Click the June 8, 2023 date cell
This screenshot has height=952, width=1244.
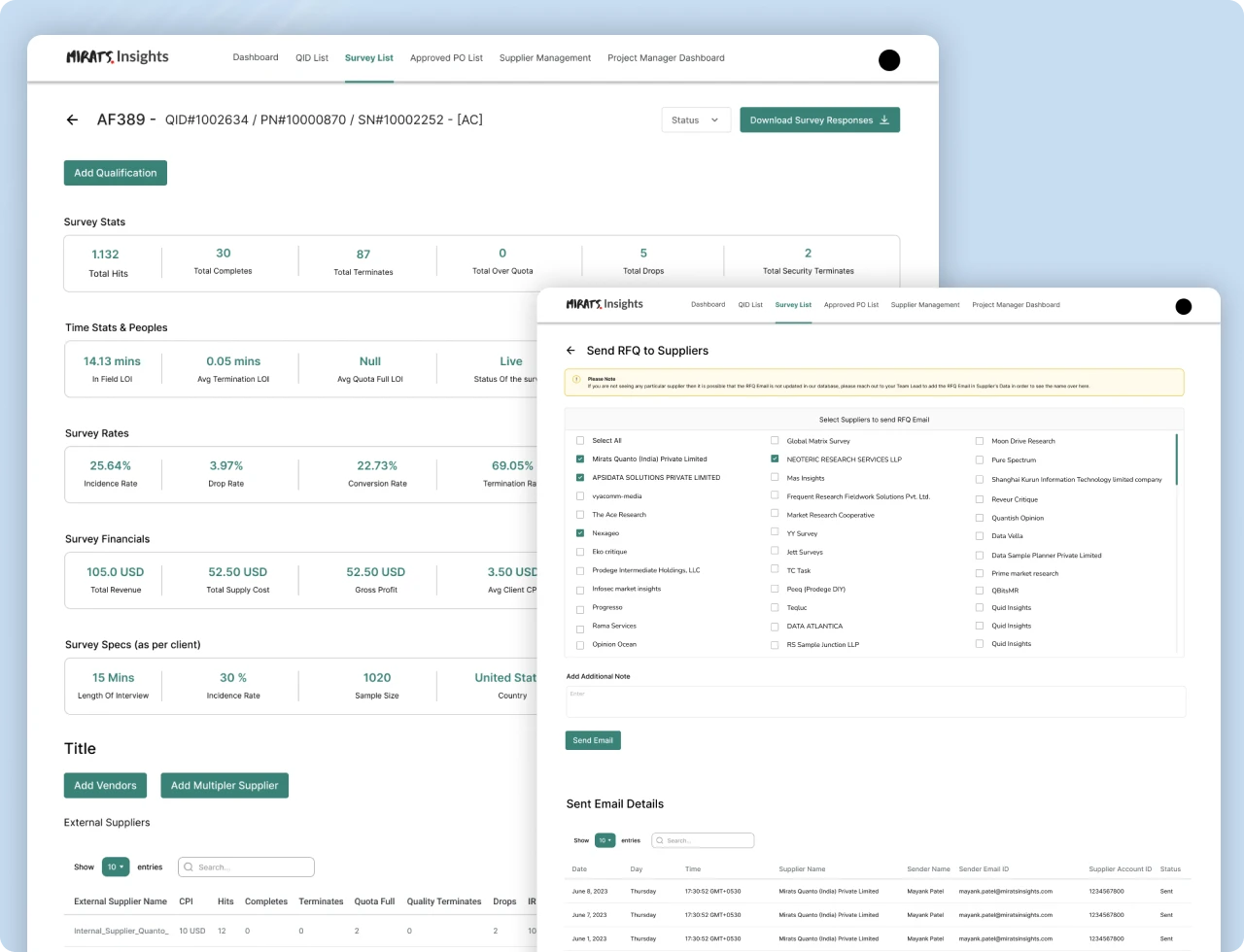point(590,891)
